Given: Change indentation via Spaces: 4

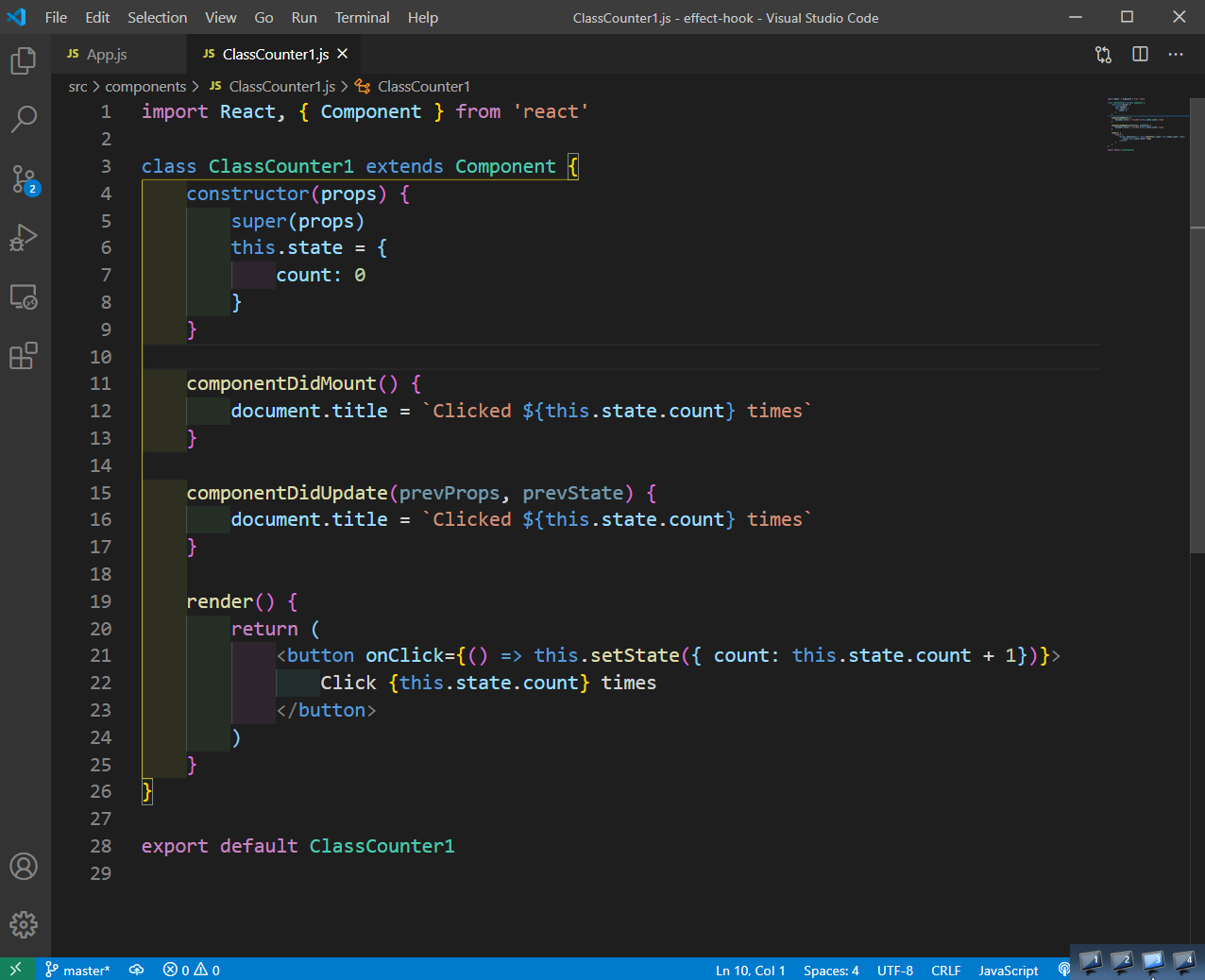Looking at the screenshot, I should point(831,970).
